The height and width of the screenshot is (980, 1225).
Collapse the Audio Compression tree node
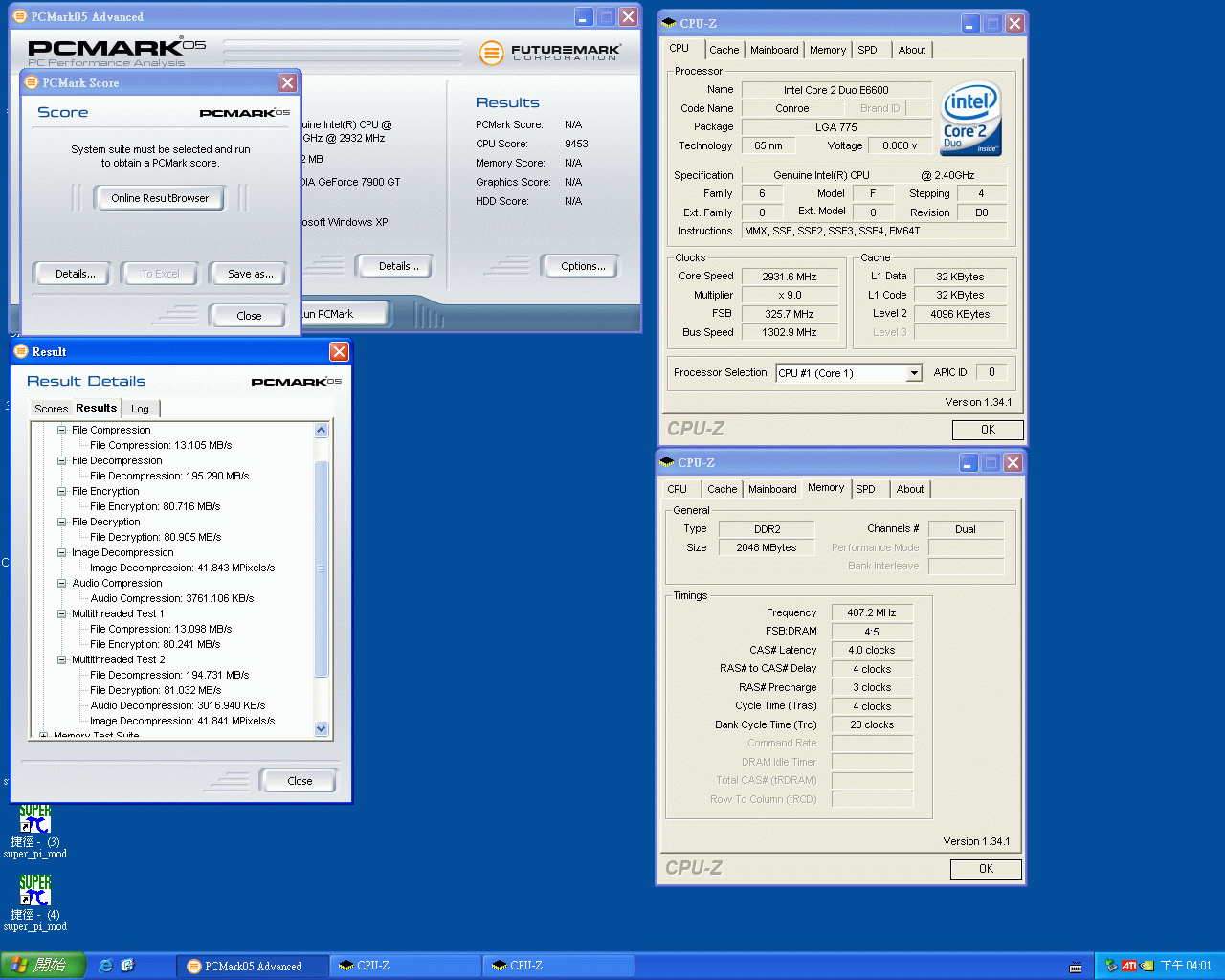click(61, 583)
